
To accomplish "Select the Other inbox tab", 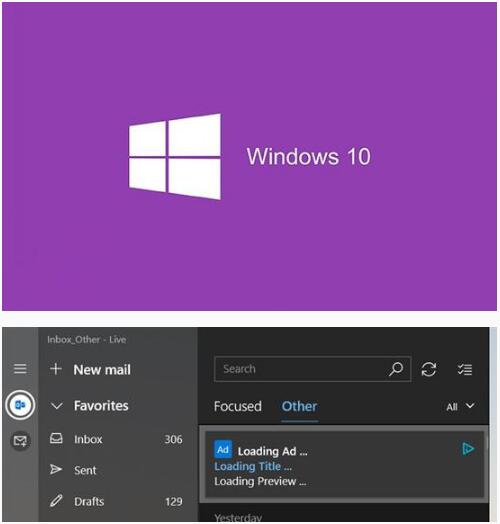I will point(299,406).
